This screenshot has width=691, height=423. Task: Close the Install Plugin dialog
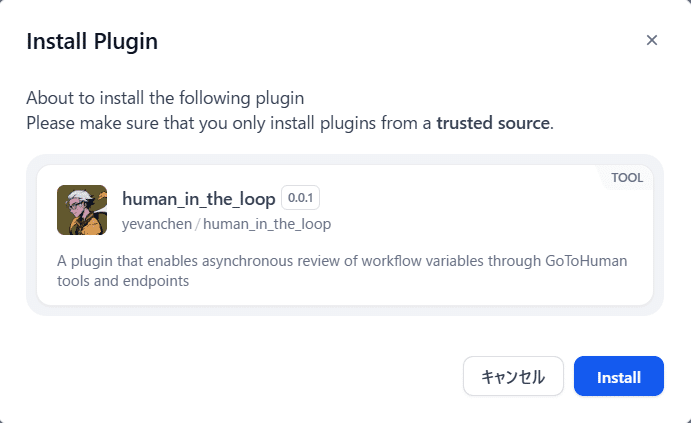(652, 40)
